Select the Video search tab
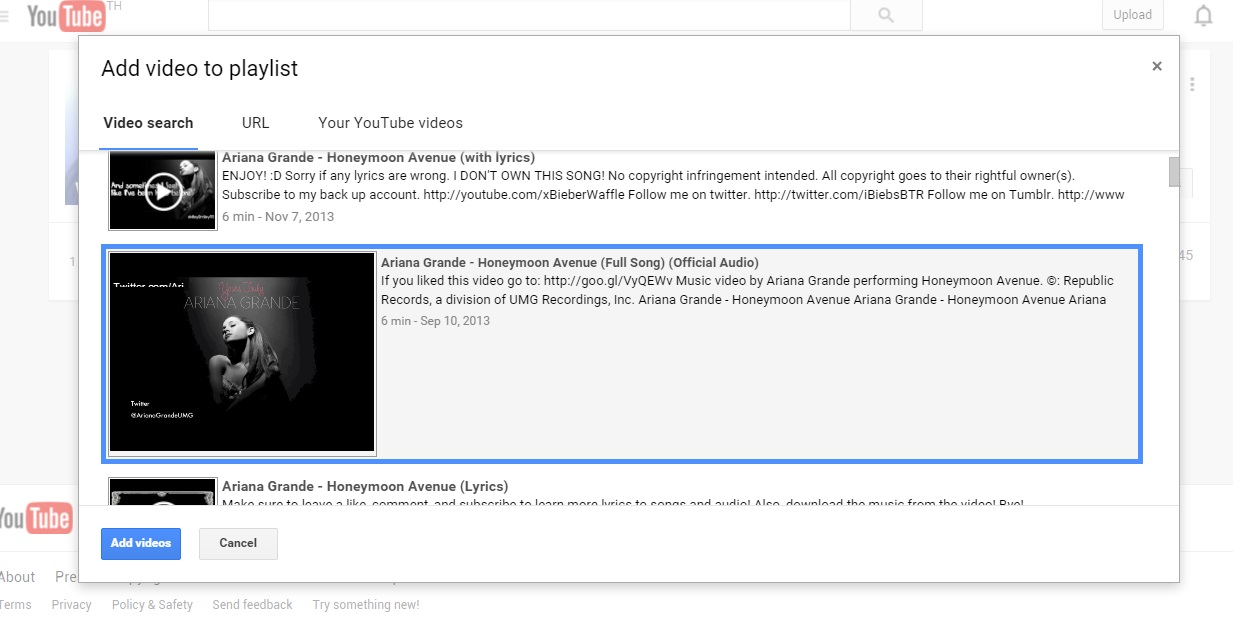The width and height of the screenshot is (1233, 631). (148, 123)
